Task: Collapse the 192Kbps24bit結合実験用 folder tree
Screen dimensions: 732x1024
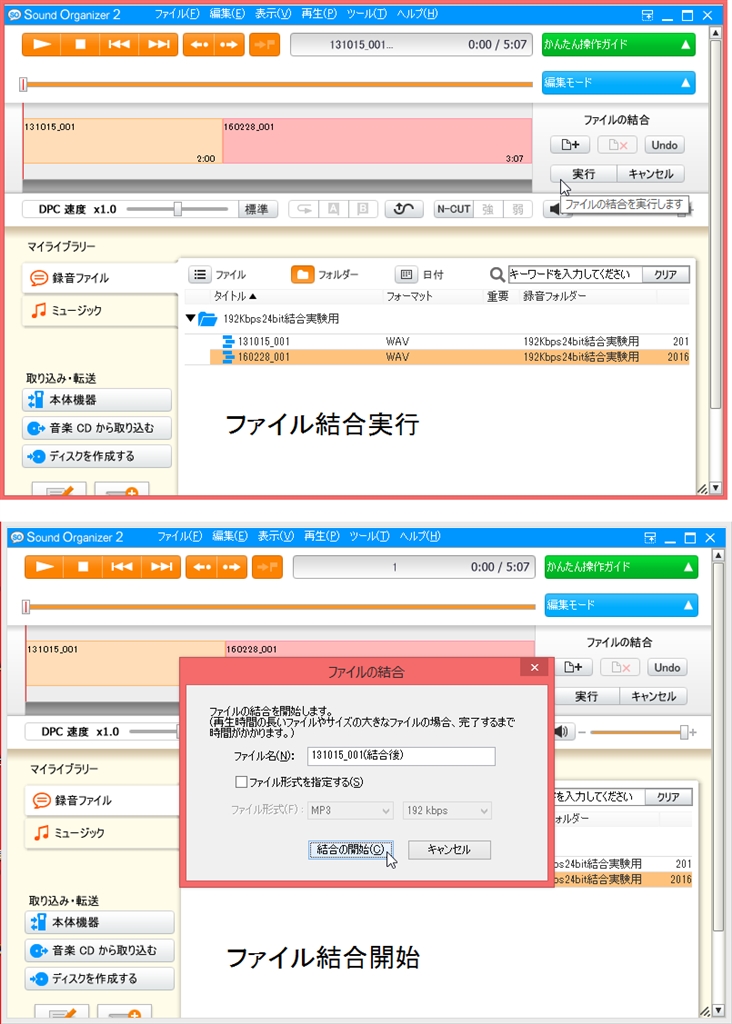Action: point(191,319)
